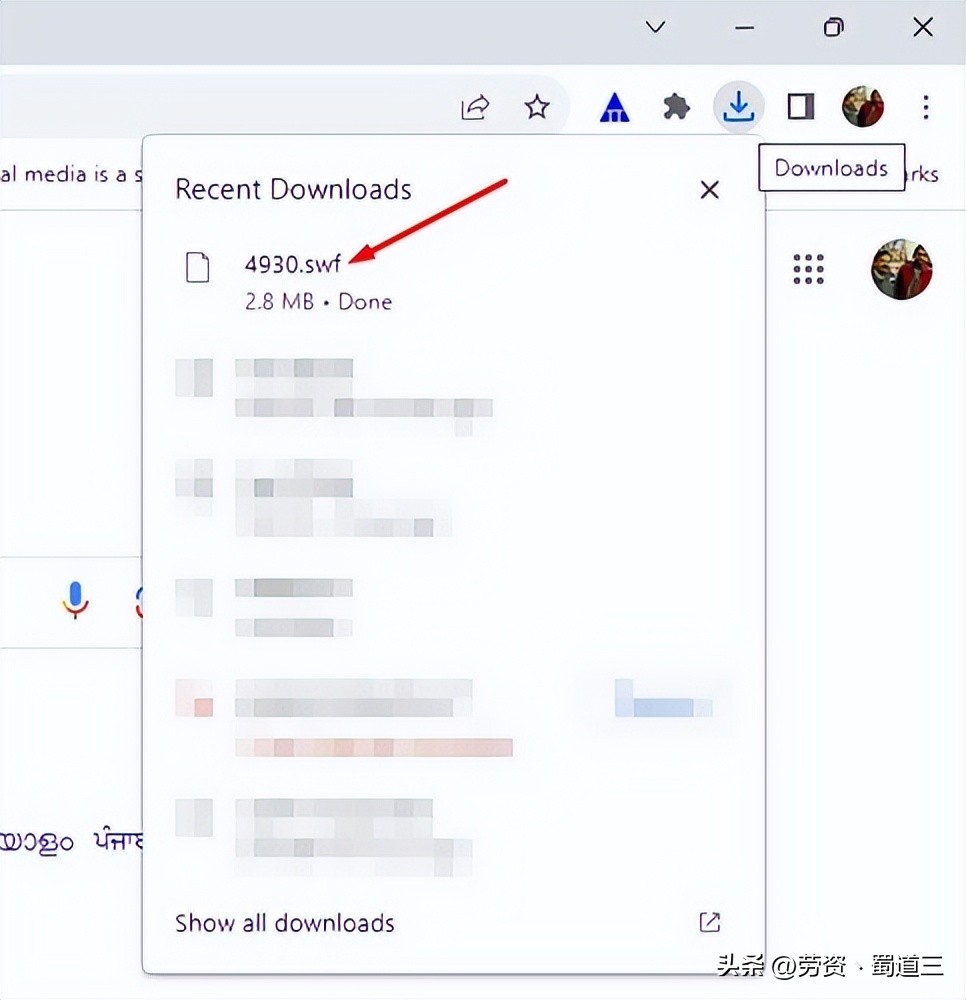
Task: Click the share page icon
Action: pos(475,107)
